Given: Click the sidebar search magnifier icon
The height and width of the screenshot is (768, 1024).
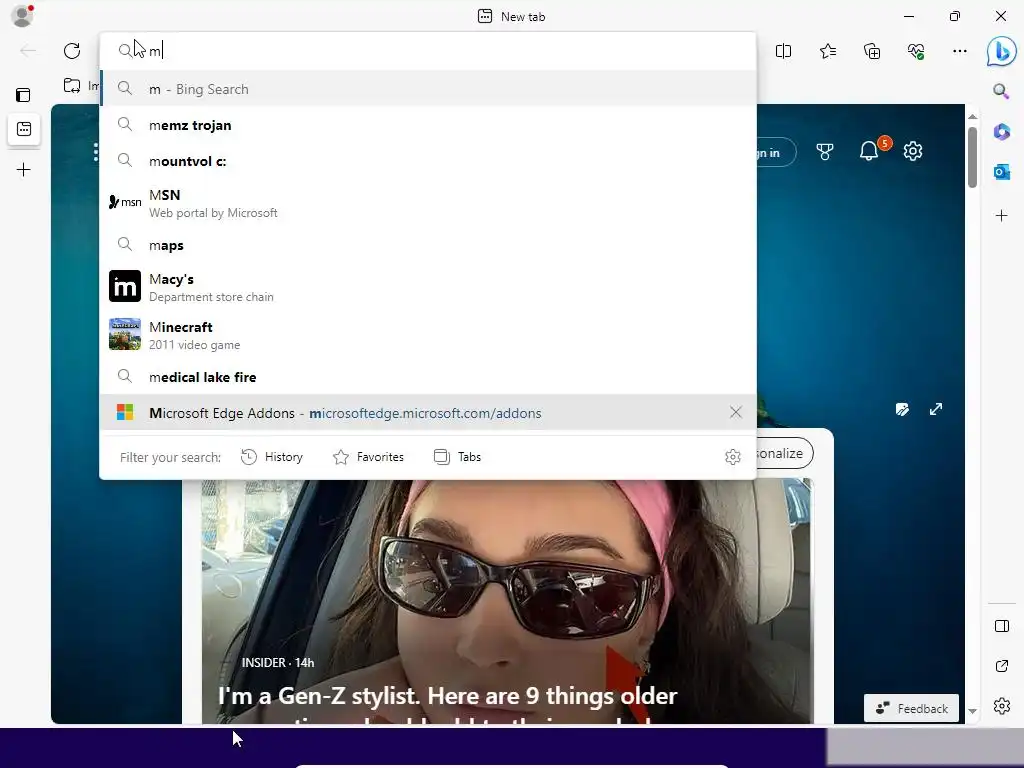Looking at the screenshot, I should point(1001,91).
